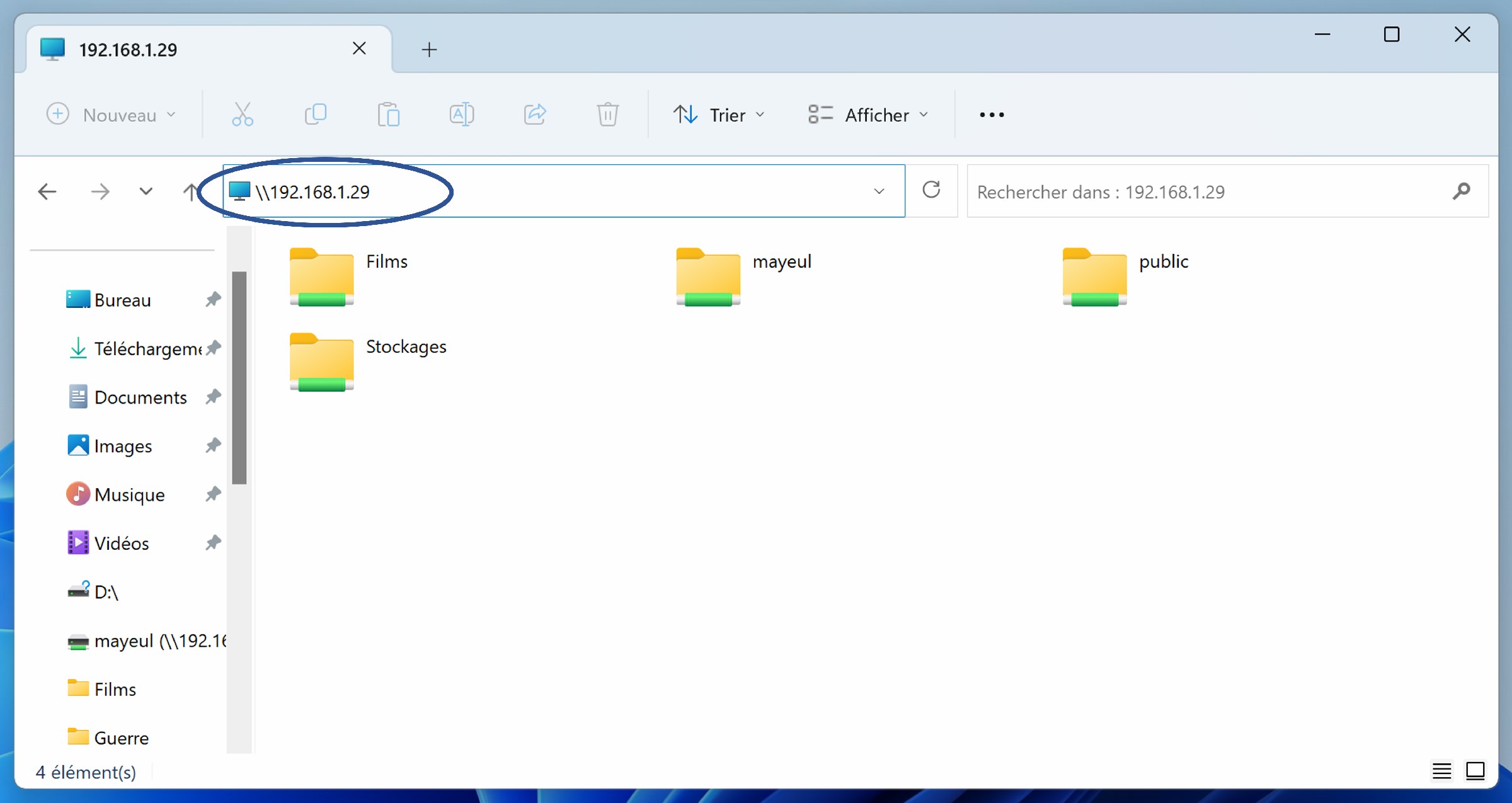Click the Delete trash icon
Image resolution: width=1512 pixels, height=803 pixels.
[x=607, y=115]
